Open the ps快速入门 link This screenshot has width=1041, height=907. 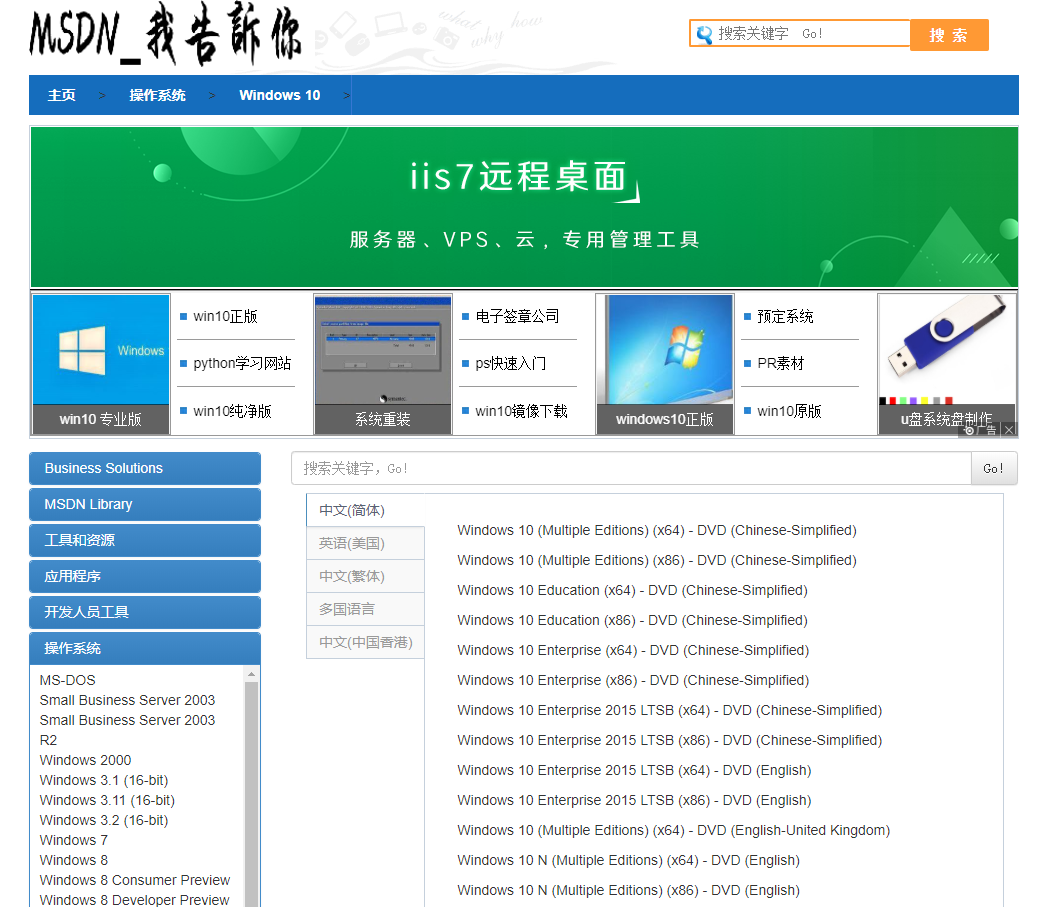[x=511, y=363]
